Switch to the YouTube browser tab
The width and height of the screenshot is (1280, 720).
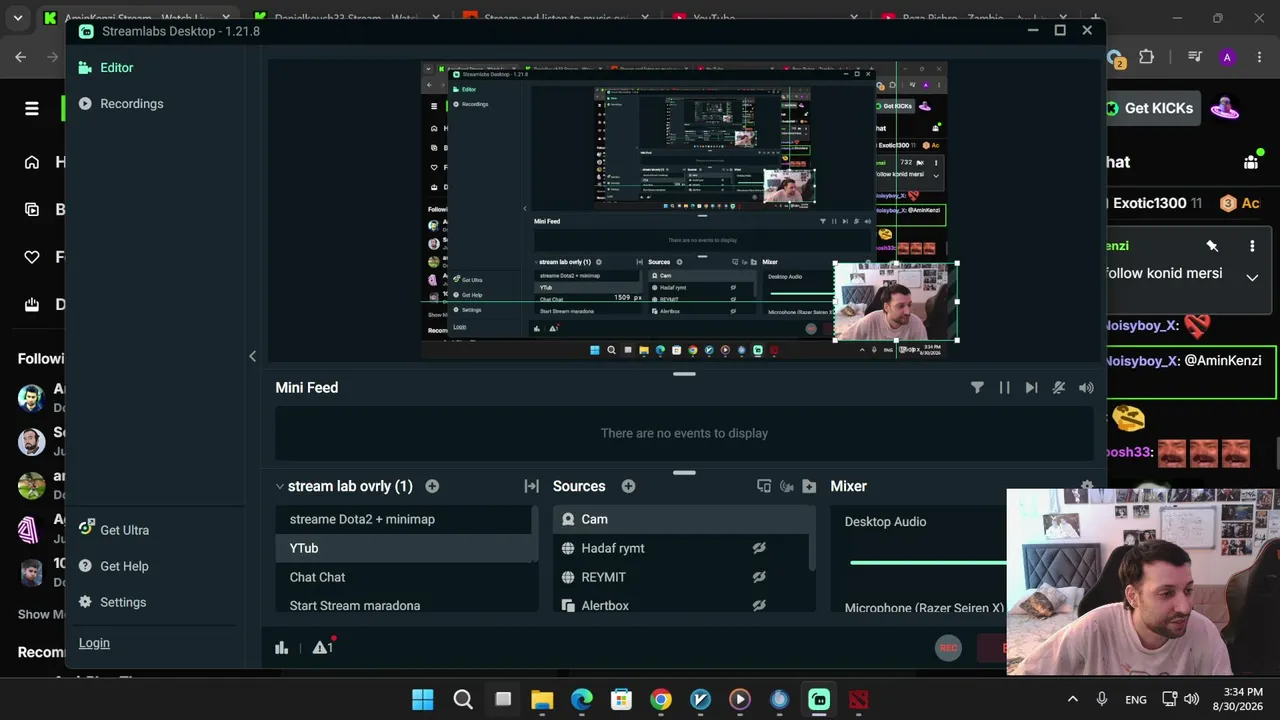pyautogui.click(x=766, y=18)
